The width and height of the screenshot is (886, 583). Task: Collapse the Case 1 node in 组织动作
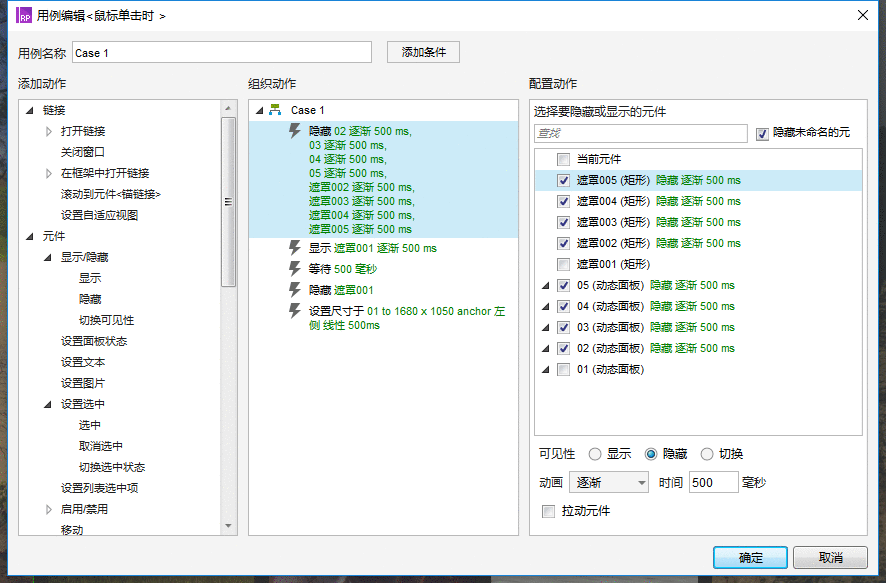click(x=260, y=110)
